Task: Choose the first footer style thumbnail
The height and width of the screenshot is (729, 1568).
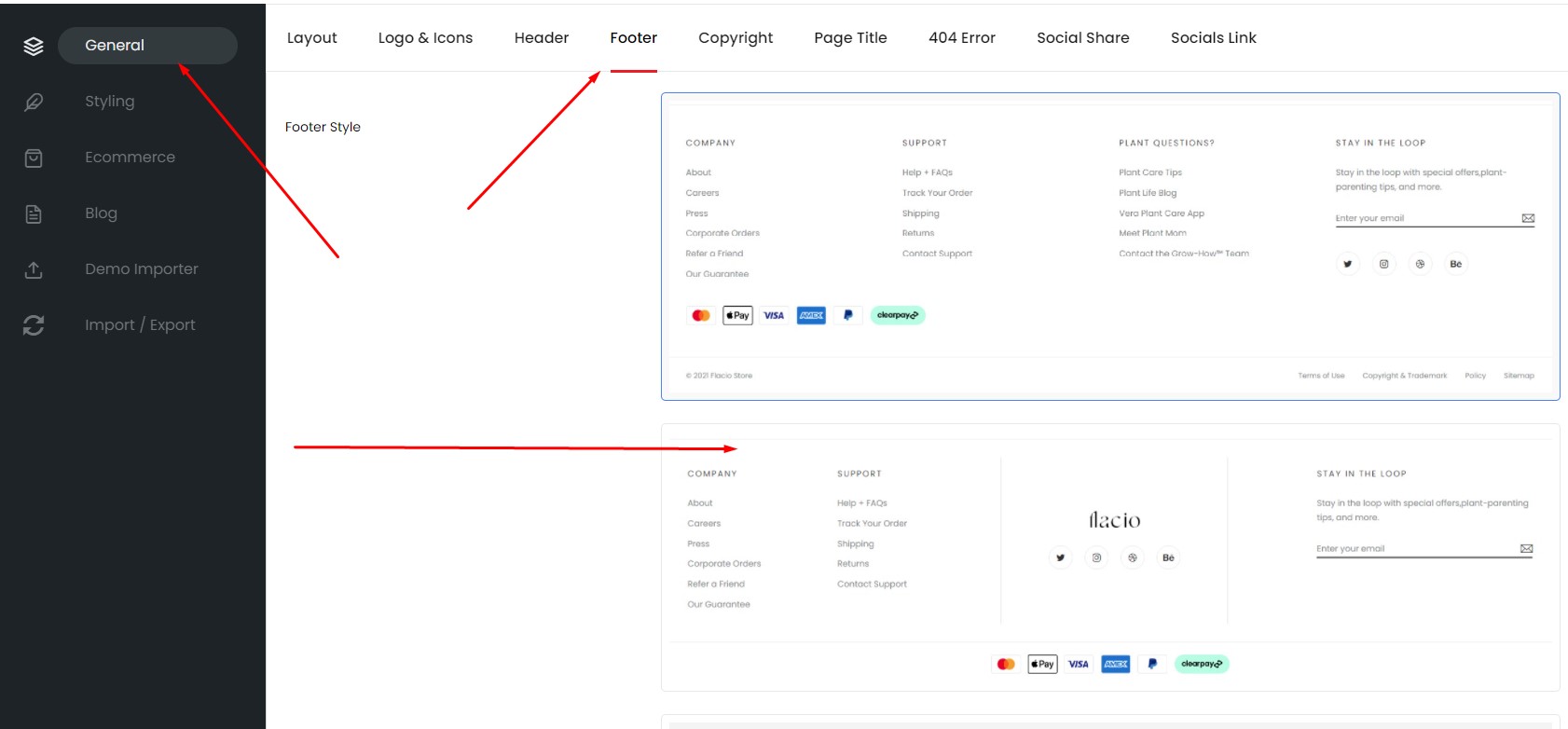Action: [x=1110, y=247]
